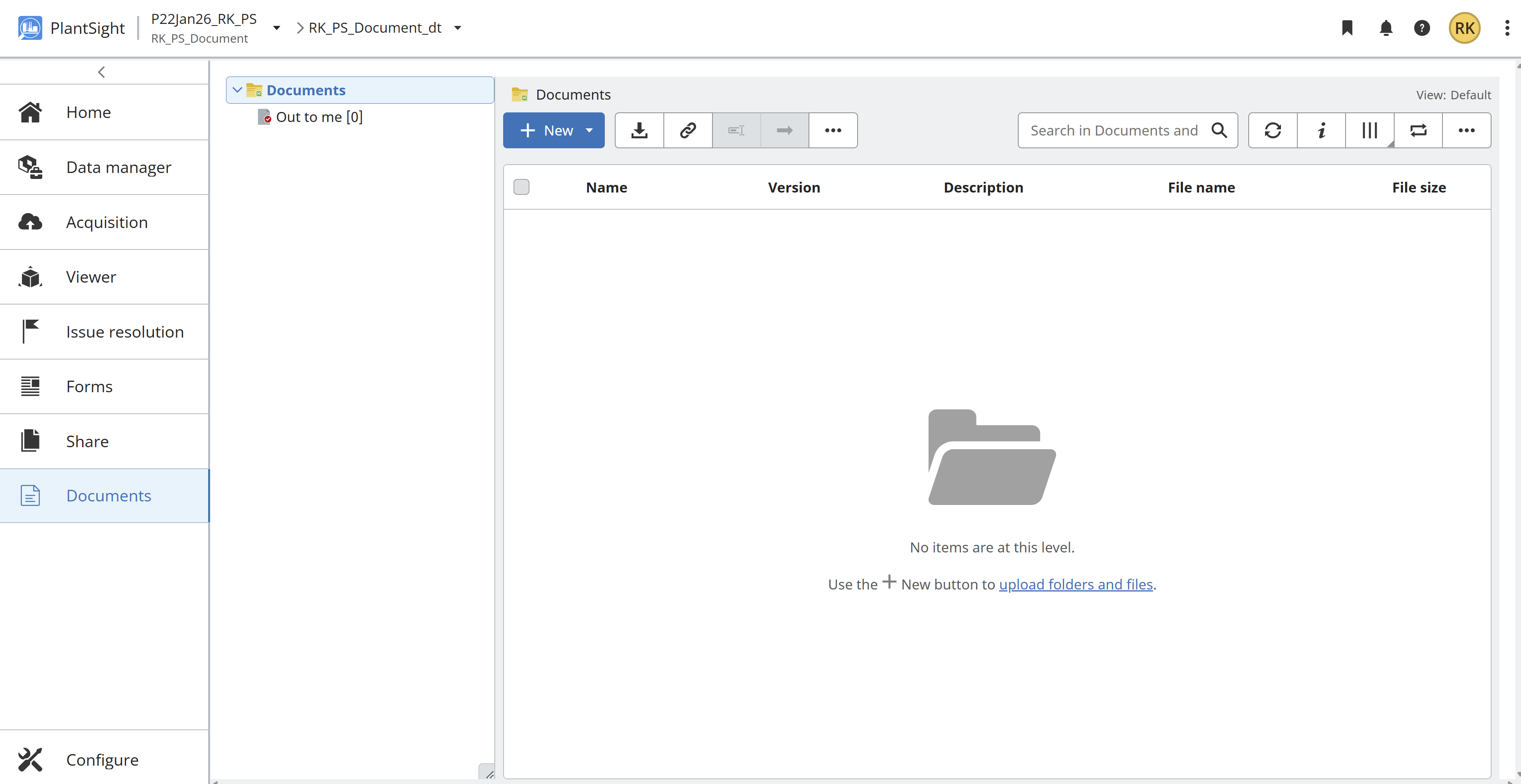Viewport: 1521px width, 784px height.
Task: Click the download icon in toolbar
Action: (x=639, y=130)
